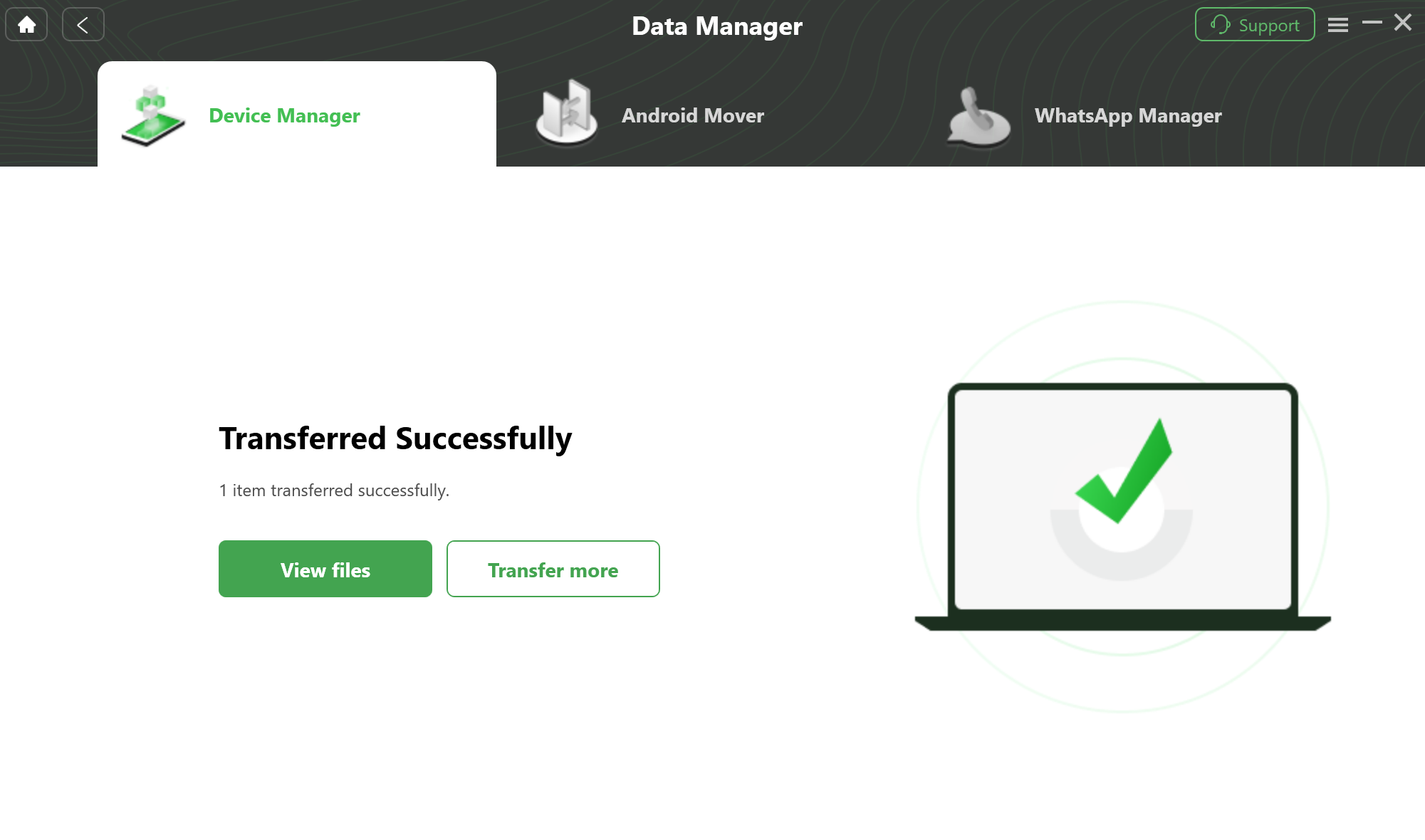Image resolution: width=1425 pixels, height=840 pixels.
Task: Click View files button
Action: [325, 569]
